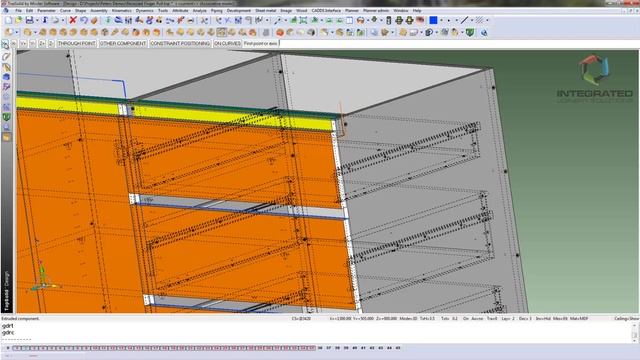640x360 pixels.
Task: Open the Assembly menu
Action: (99, 11)
